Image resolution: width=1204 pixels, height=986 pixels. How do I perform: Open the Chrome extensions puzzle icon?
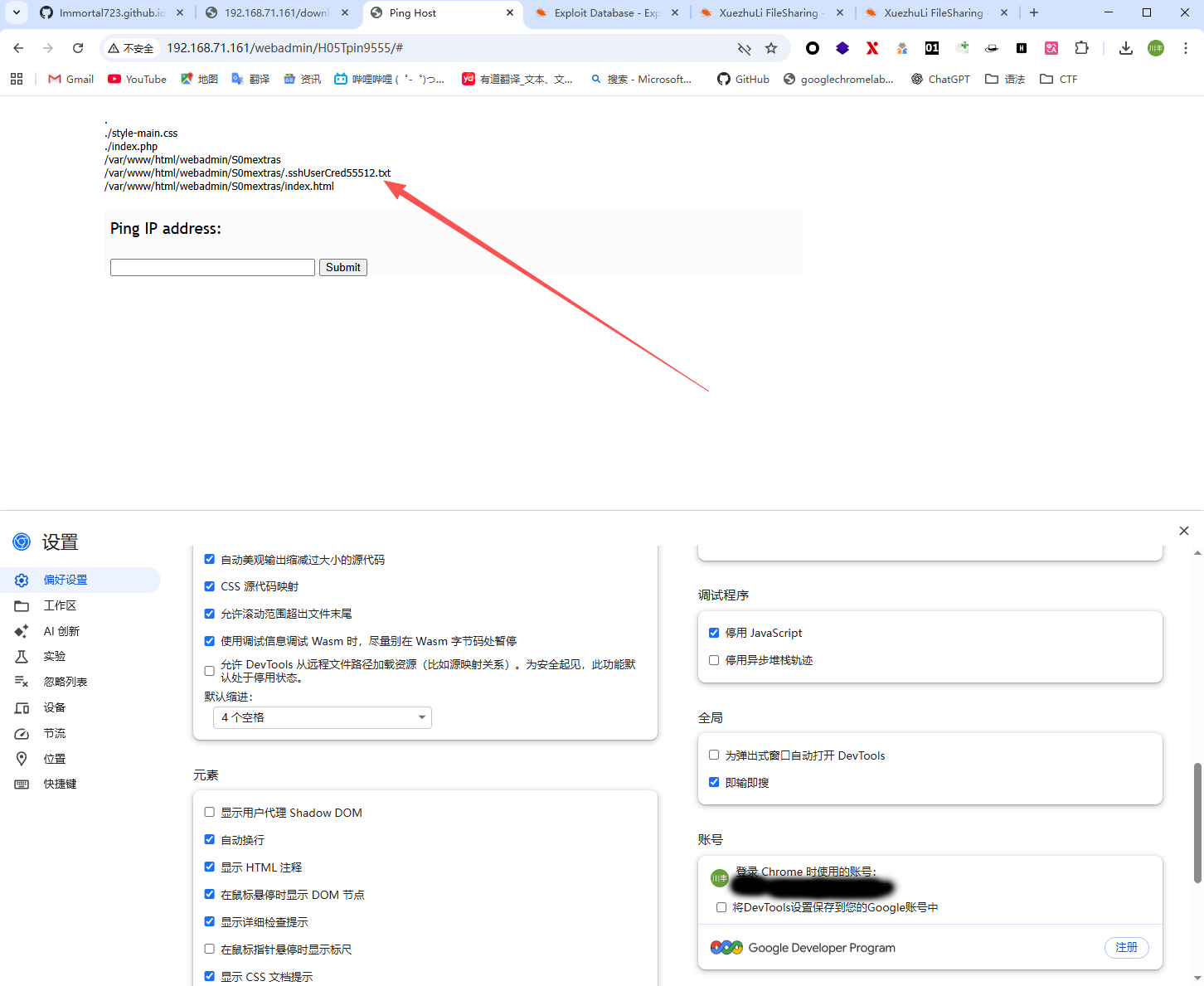tap(1081, 48)
